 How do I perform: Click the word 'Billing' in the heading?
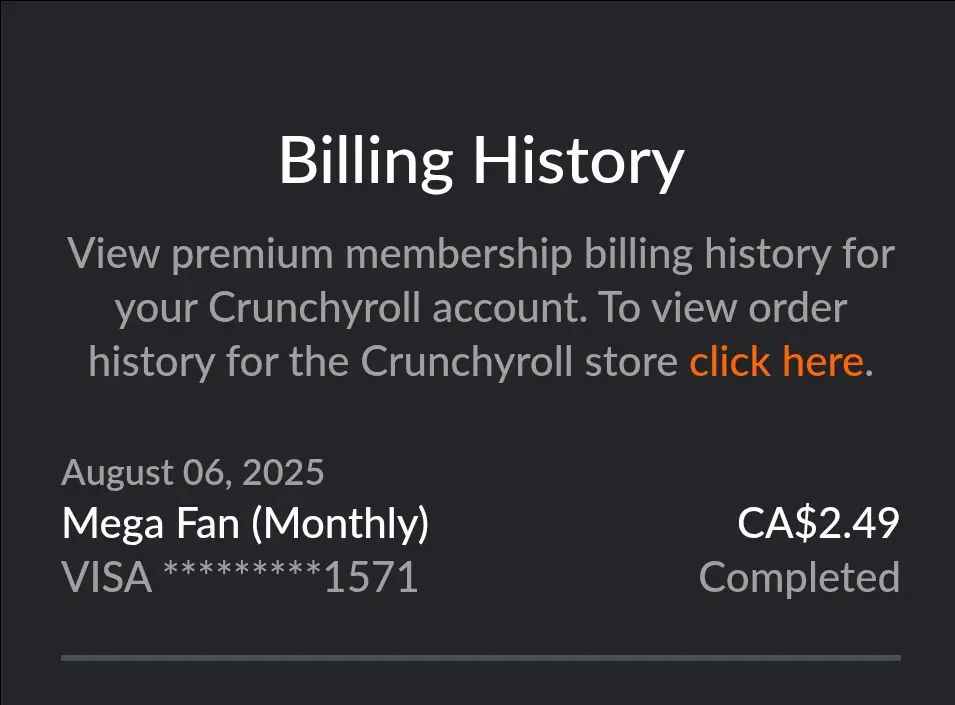[x=365, y=161]
